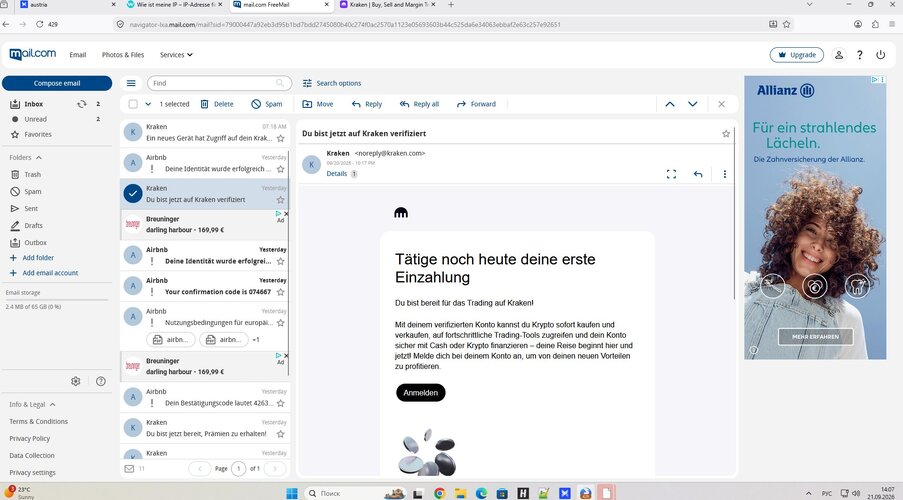
Task: Star 'Nutzungsbedingungen' Airbnb email
Action: (x=280, y=323)
